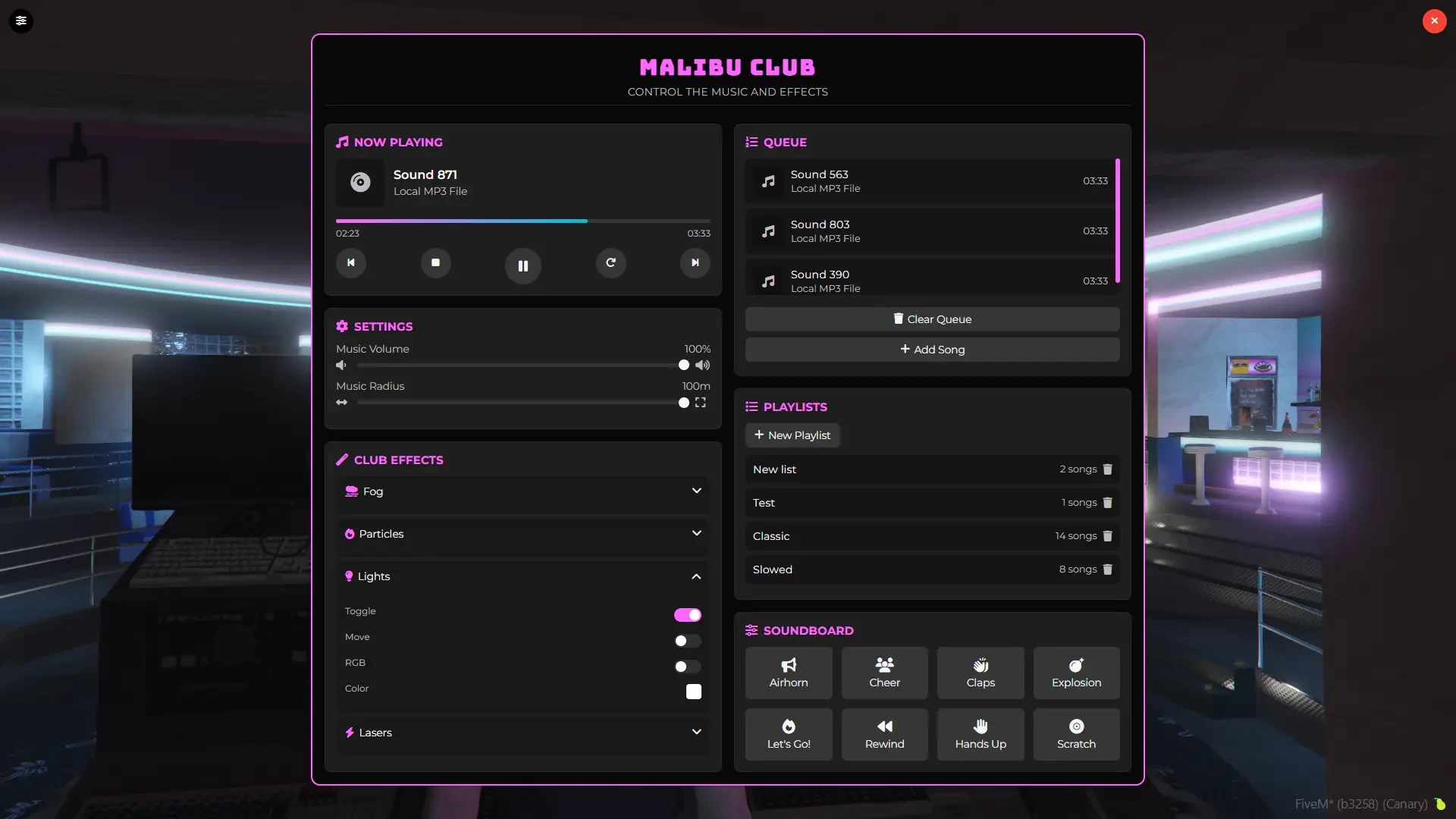The height and width of the screenshot is (819, 1456).
Task: Click the replay/loop track icon
Action: pyautogui.click(x=611, y=263)
